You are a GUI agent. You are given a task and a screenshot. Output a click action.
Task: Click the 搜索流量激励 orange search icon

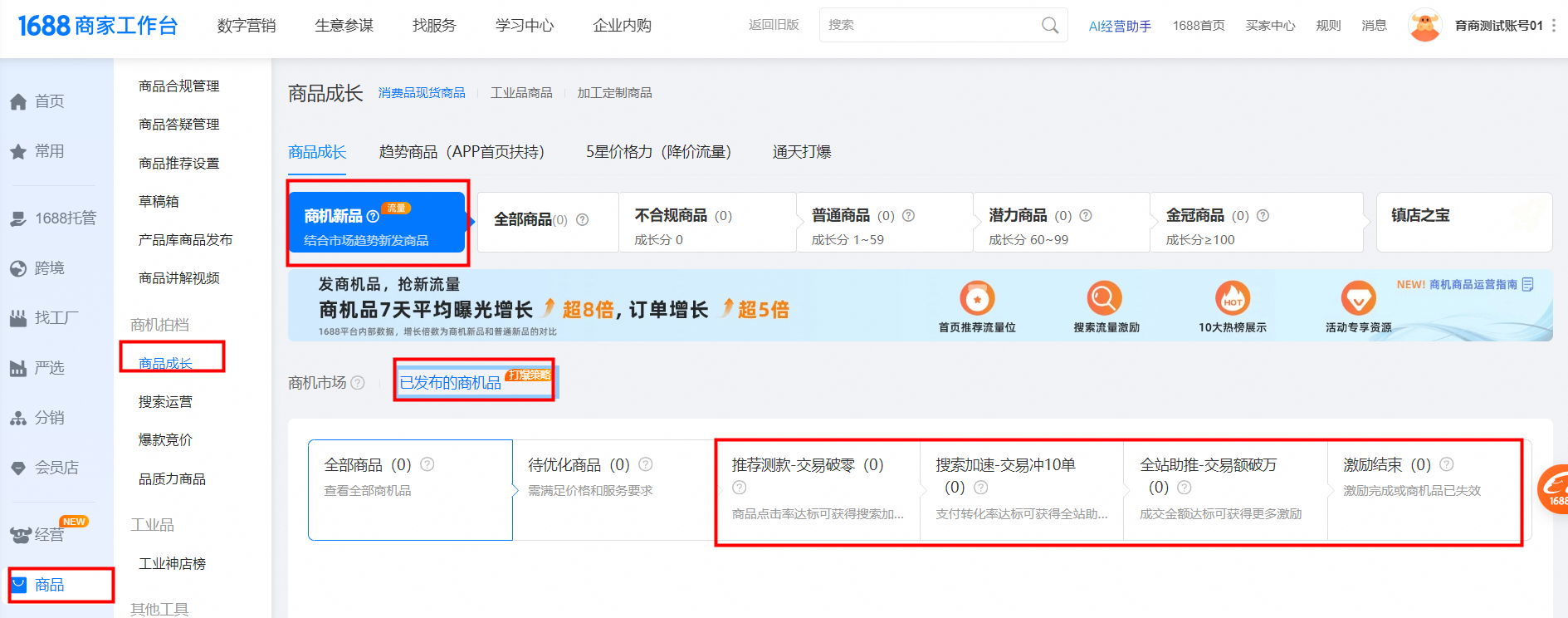[1105, 298]
